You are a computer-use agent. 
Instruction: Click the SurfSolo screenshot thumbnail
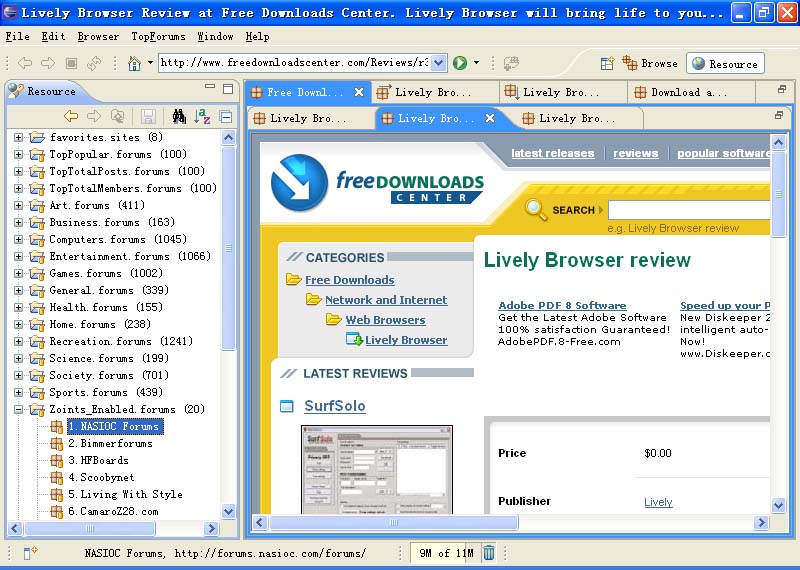(x=377, y=469)
